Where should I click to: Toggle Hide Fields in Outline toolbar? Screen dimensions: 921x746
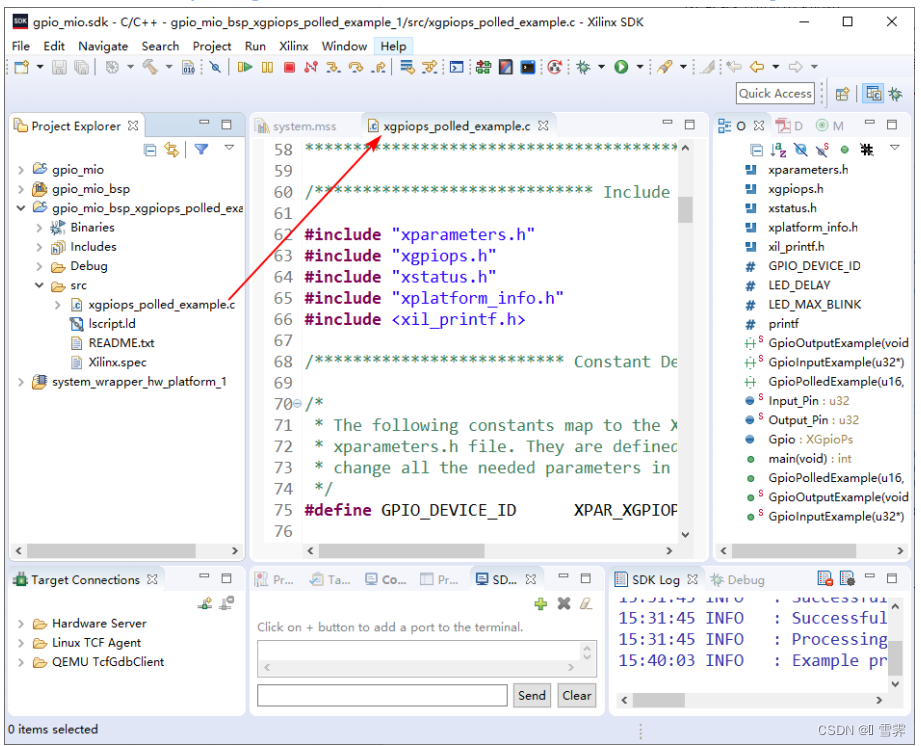pos(800,150)
